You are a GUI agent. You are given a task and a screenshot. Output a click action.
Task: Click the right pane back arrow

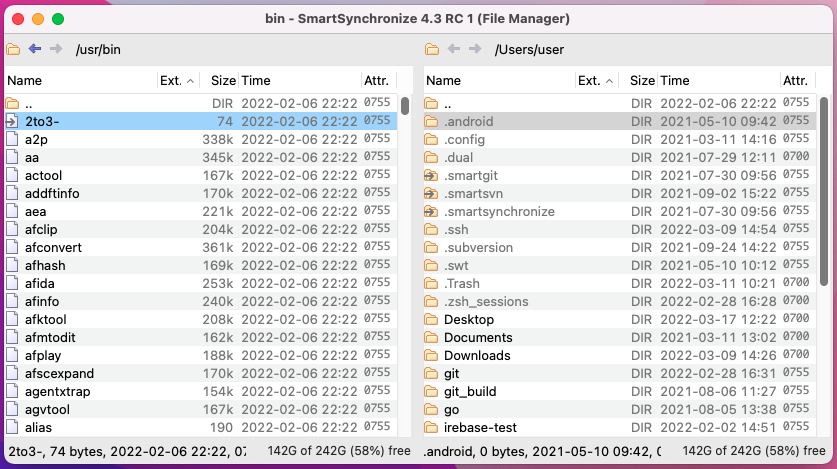pos(454,49)
